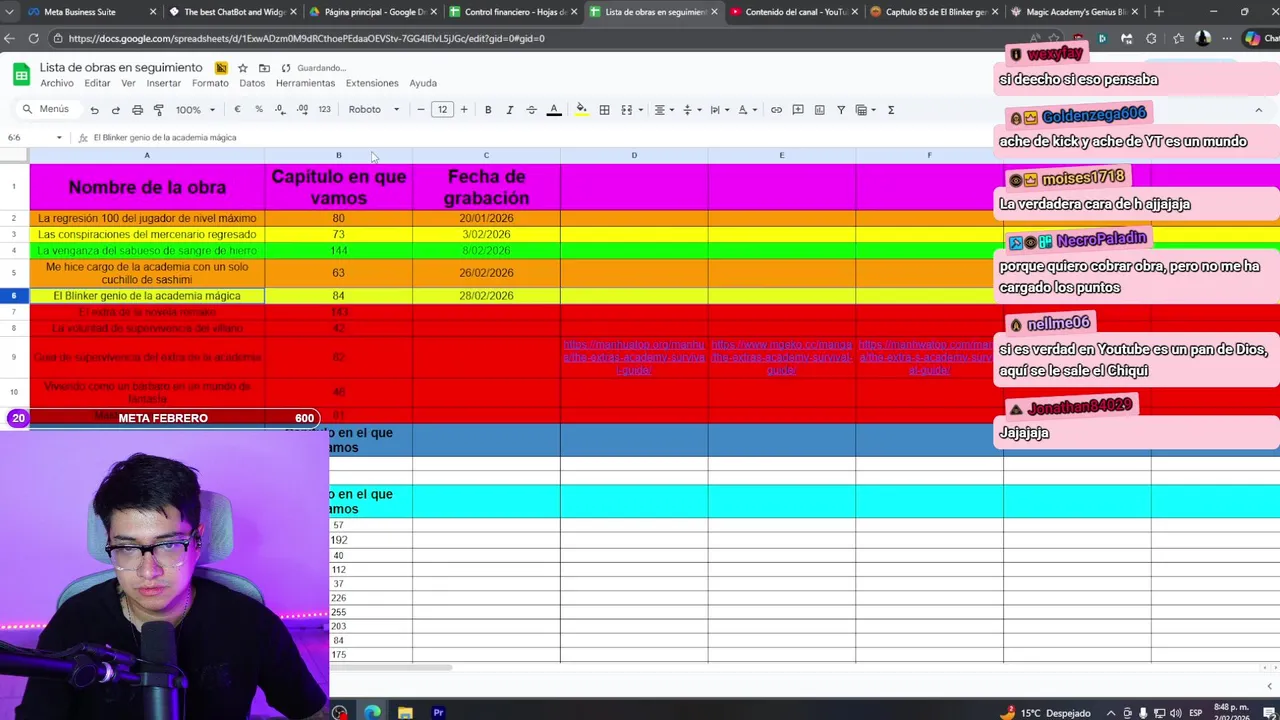Decrease font size with minus button
Viewport: 1280px width, 720px height.
(421, 110)
